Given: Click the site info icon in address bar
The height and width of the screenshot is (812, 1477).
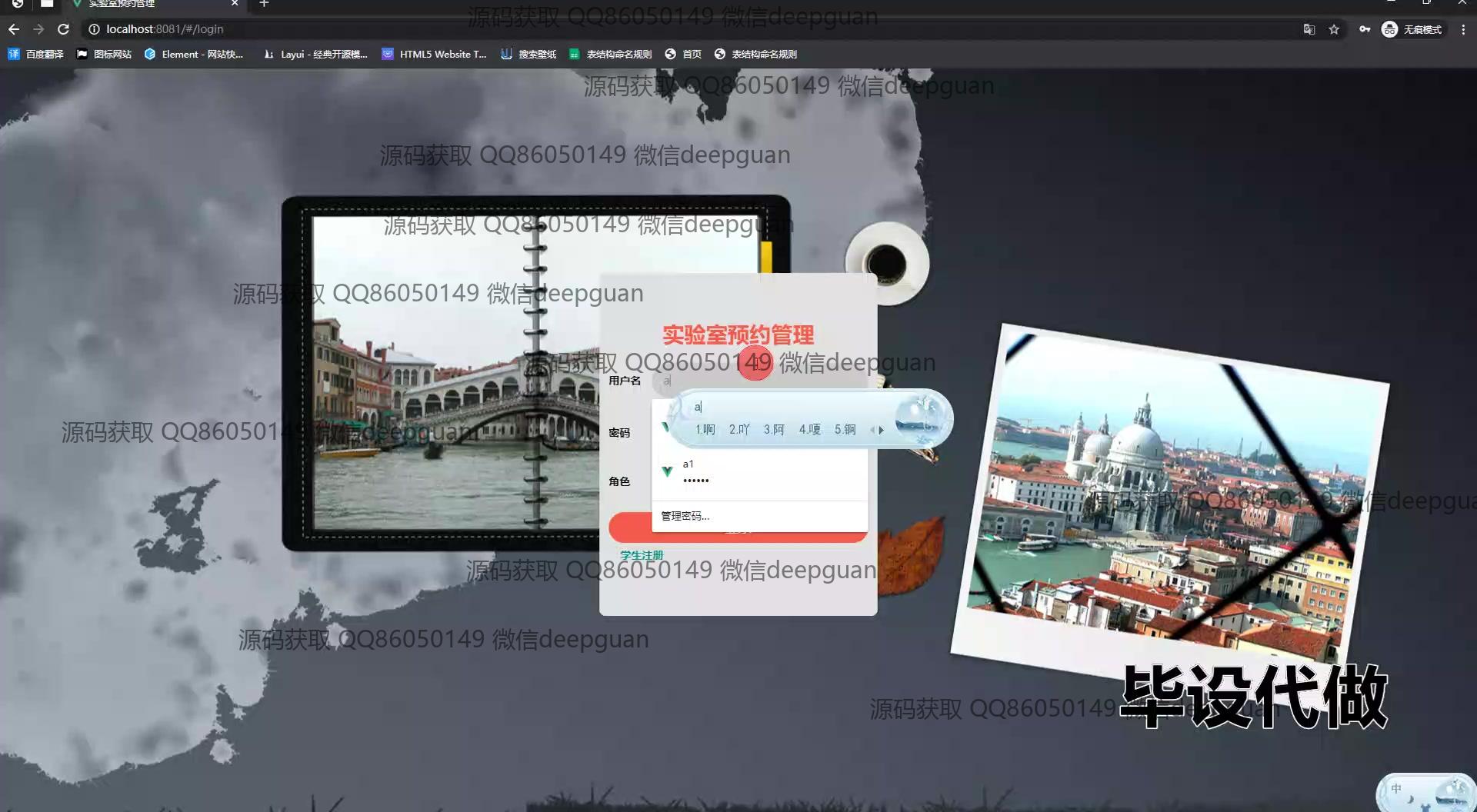Looking at the screenshot, I should tap(94, 29).
